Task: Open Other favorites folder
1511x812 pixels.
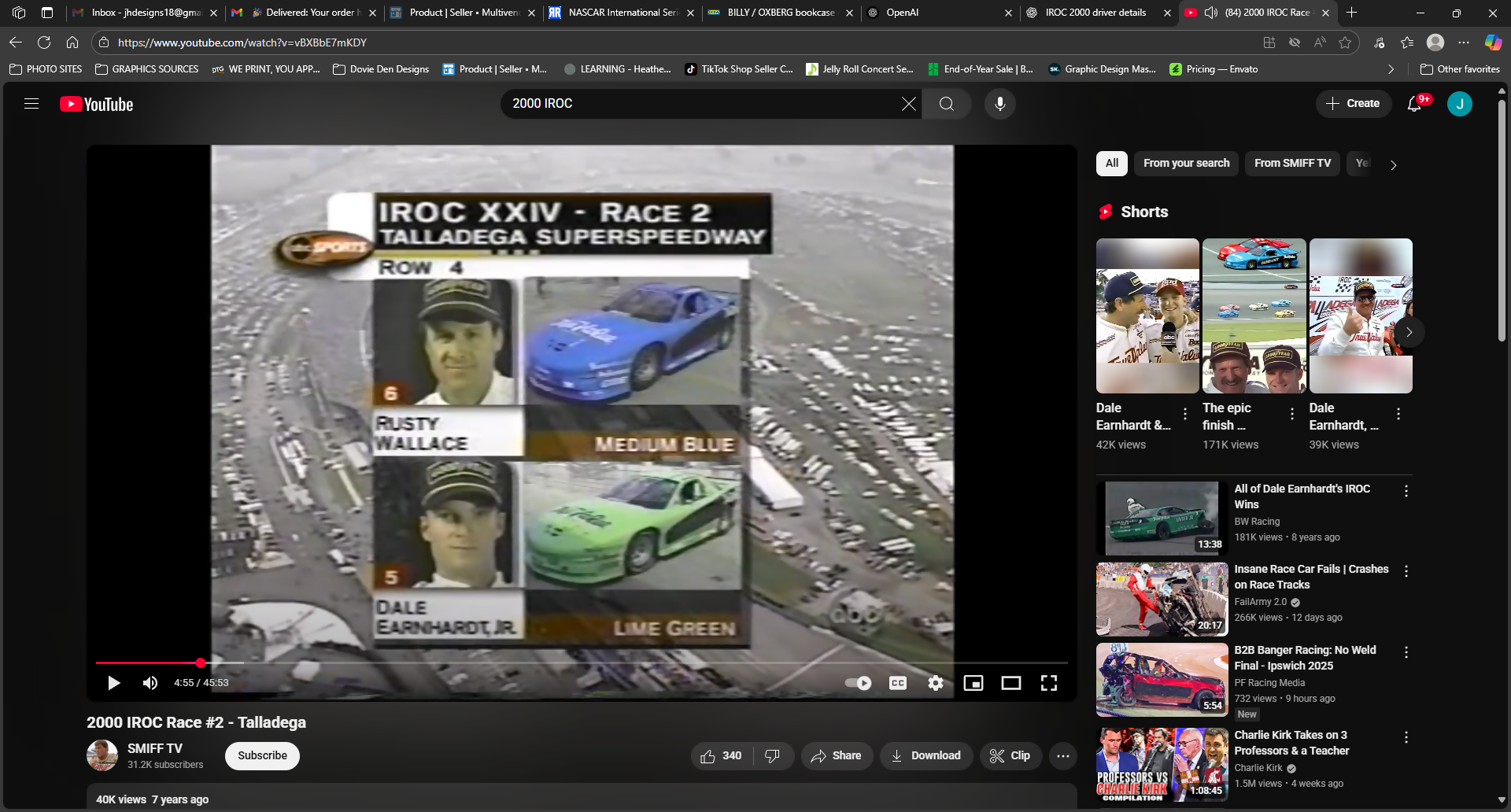Action: (1460, 69)
